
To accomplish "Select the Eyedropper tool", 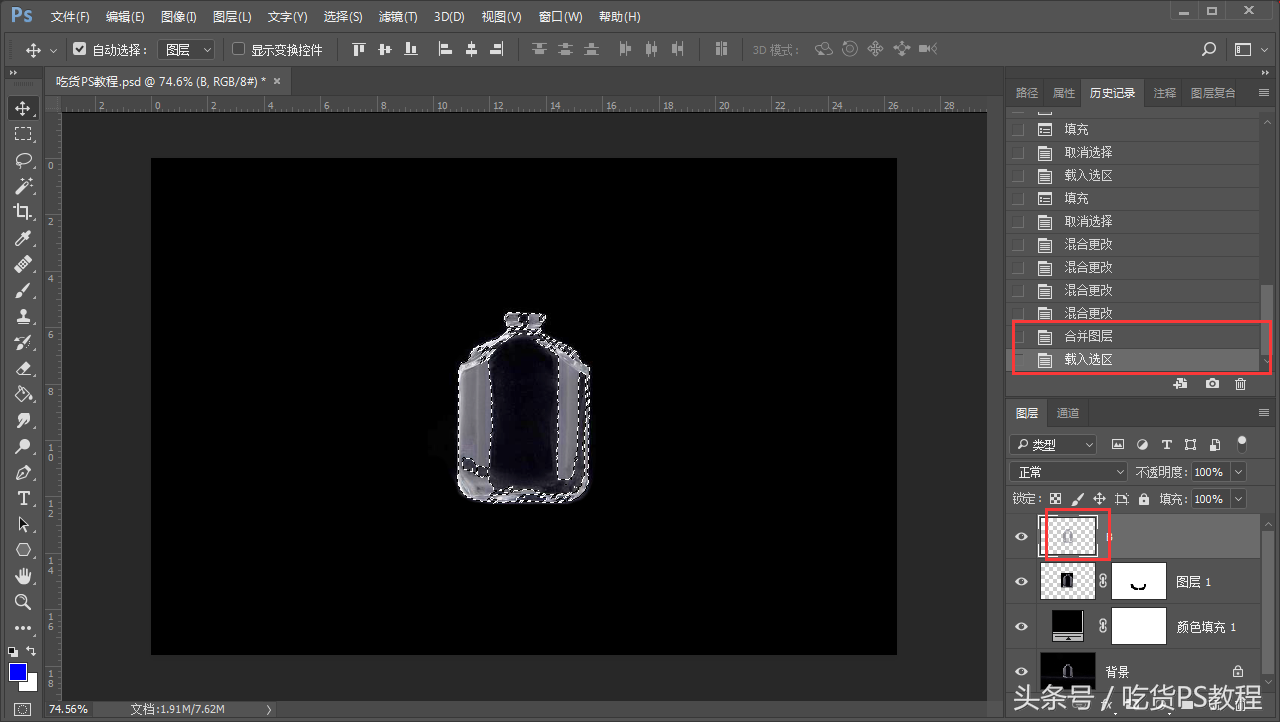I will [x=23, y=238].
